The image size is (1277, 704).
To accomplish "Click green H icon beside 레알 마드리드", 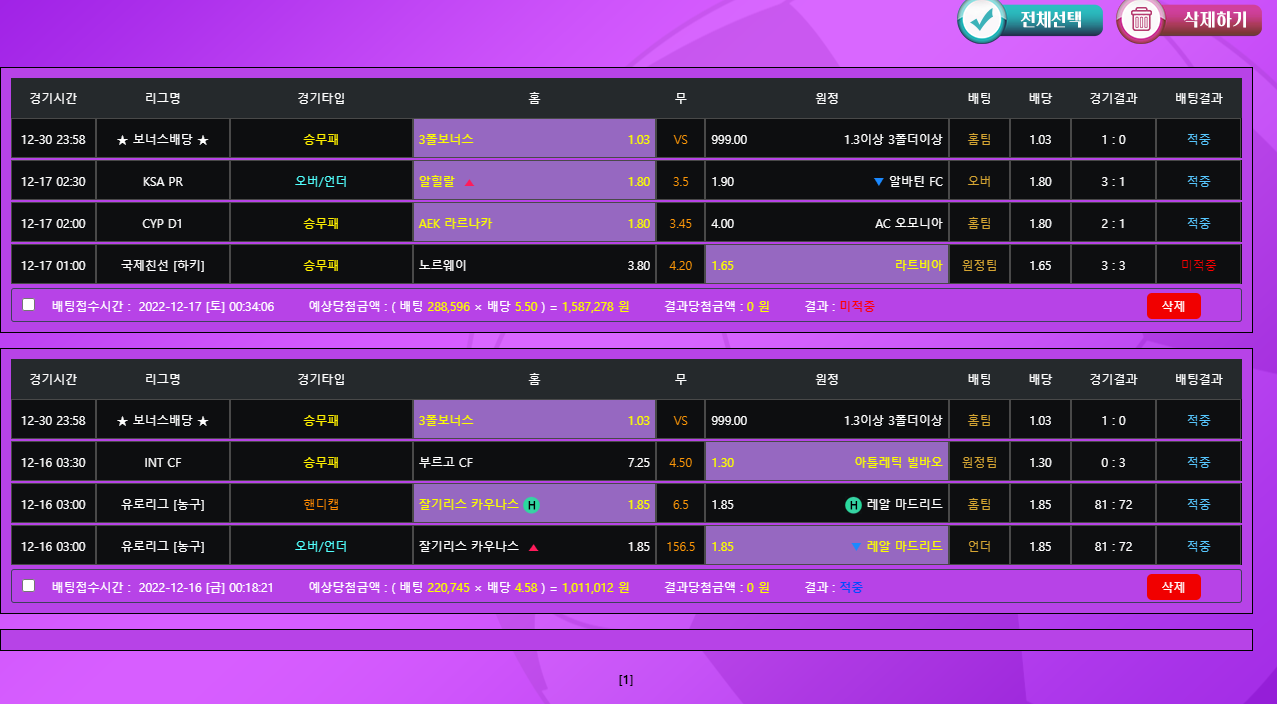I will tap(853, 505).
